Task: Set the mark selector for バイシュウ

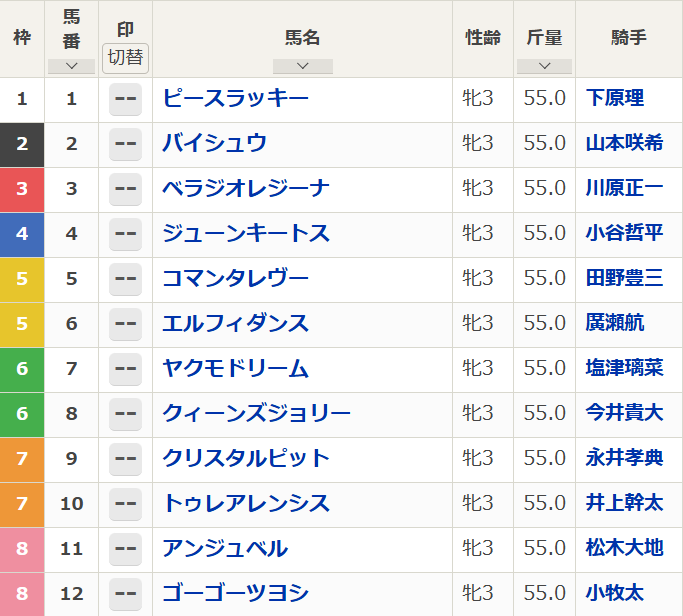Action: (125, 143)
